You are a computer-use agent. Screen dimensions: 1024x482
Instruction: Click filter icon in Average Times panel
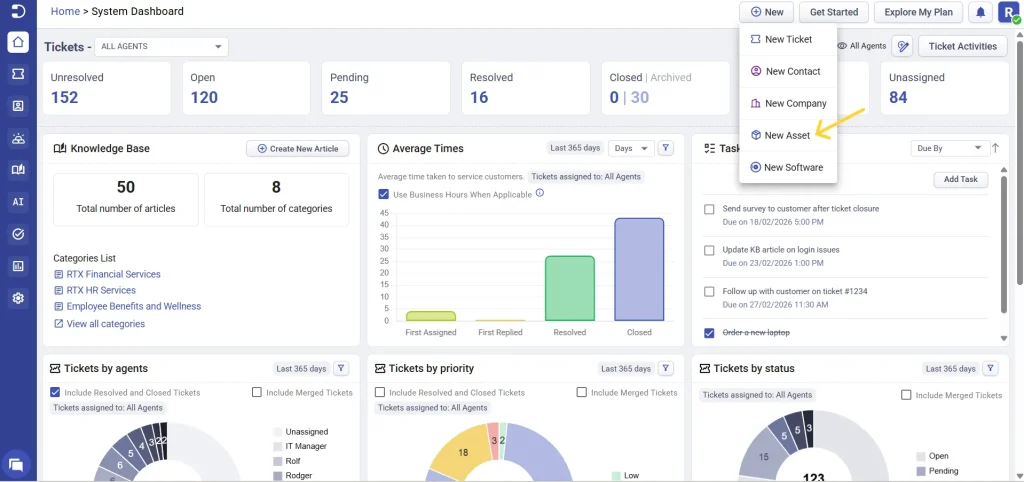click(x=667, y=148)
